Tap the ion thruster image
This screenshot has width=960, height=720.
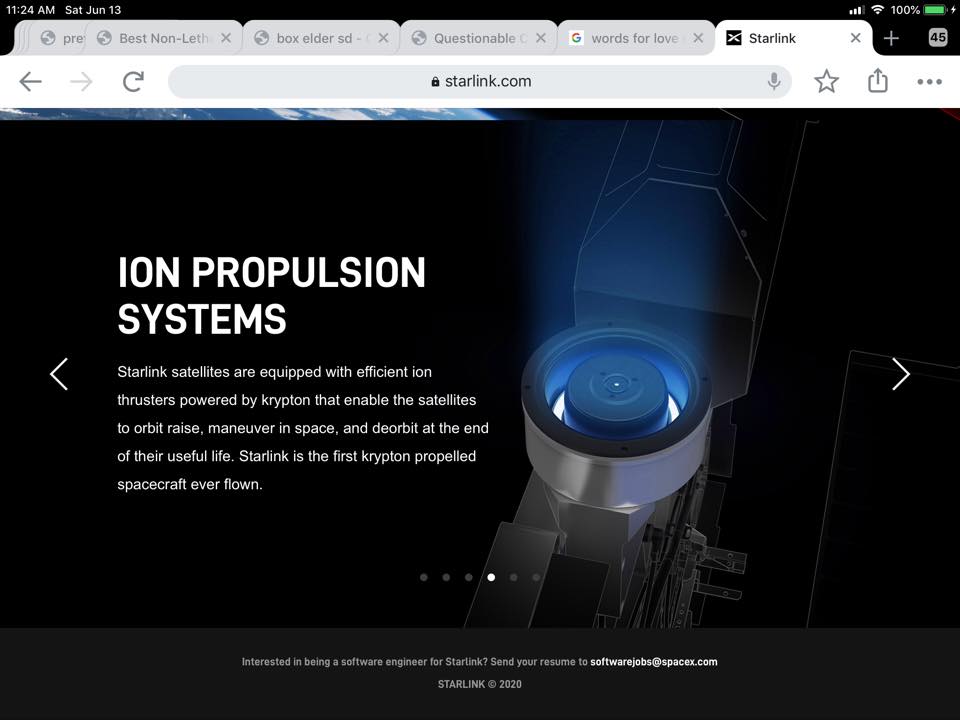(617, 416)
